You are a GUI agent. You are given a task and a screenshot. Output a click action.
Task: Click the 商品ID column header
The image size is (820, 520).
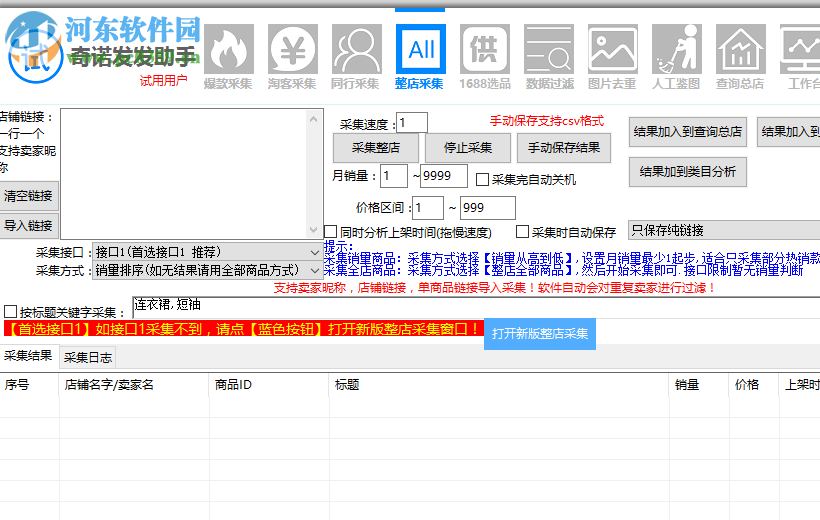269,385
